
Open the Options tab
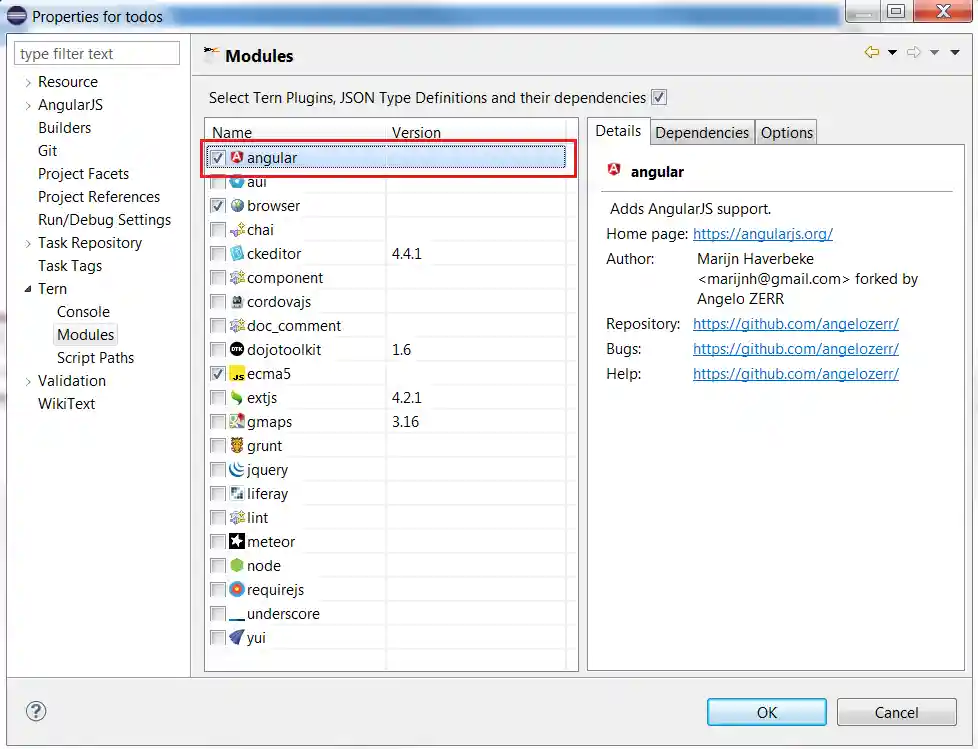(786, 131)
